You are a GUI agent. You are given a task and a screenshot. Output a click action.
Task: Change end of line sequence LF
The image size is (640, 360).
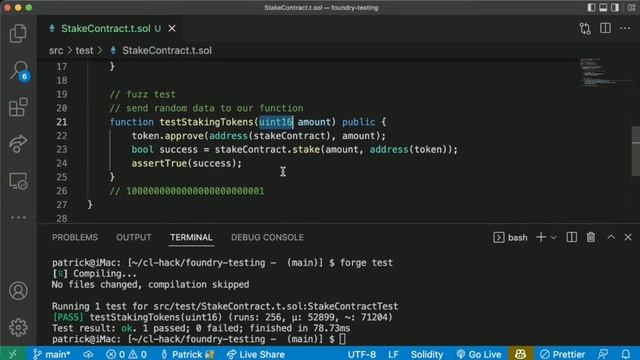[x=393, y=354]
